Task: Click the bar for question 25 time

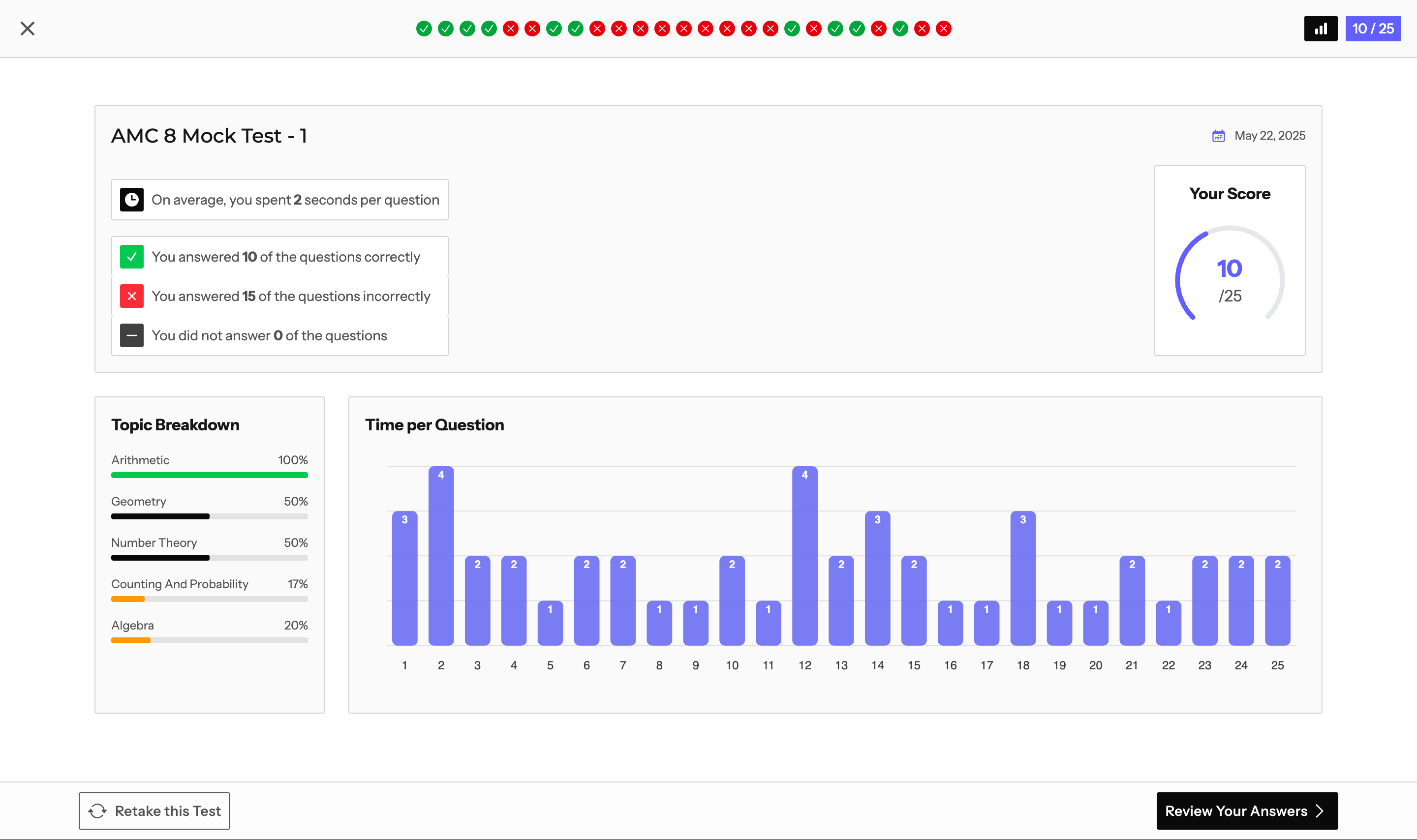Action: coord(1278,600)
